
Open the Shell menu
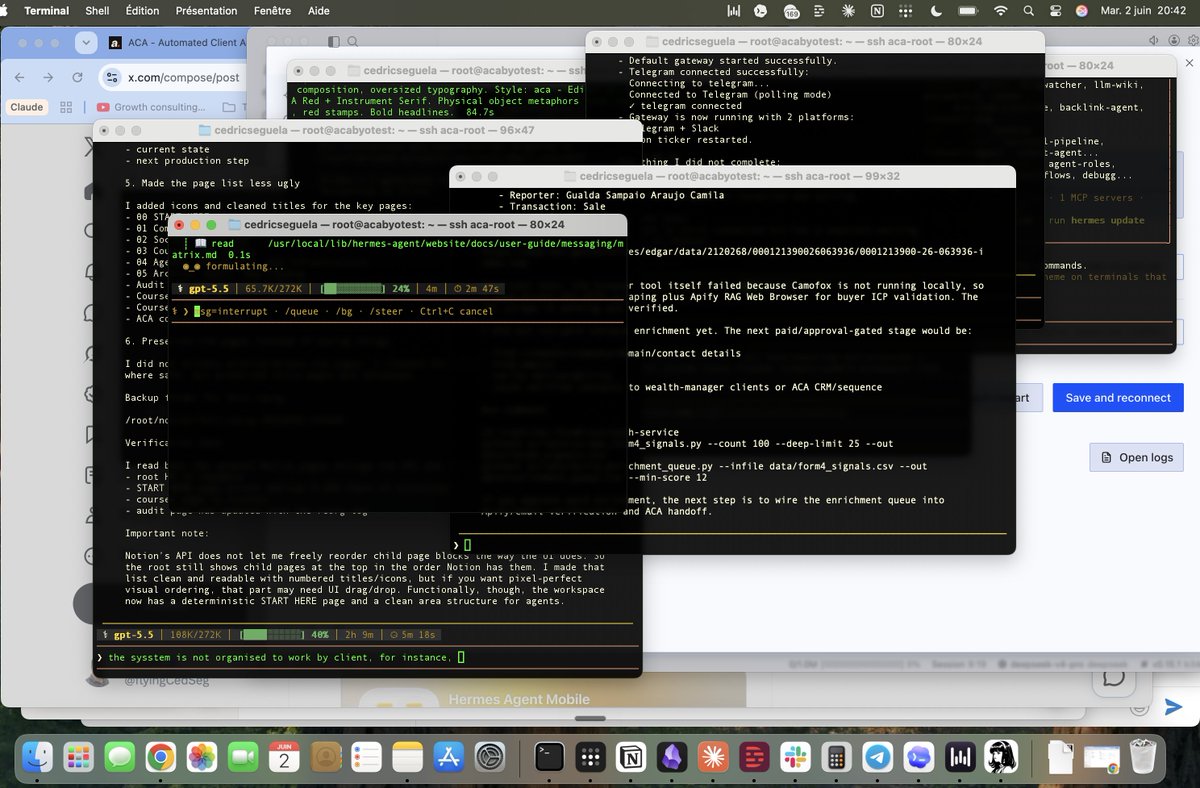[x=98, y=11]
